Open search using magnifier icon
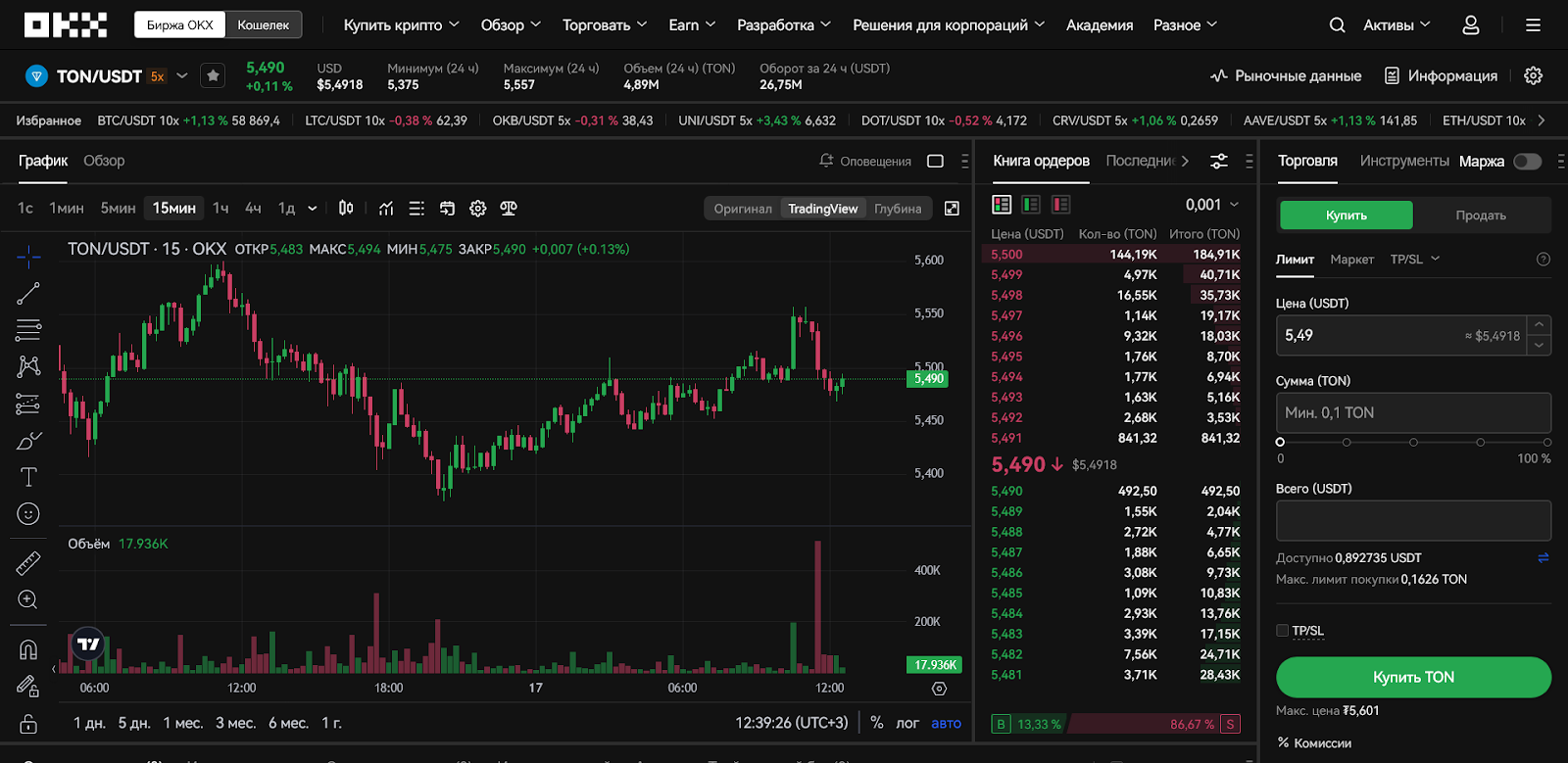1568x763 pixels. pyautogui.click(x=1337, y=25)
